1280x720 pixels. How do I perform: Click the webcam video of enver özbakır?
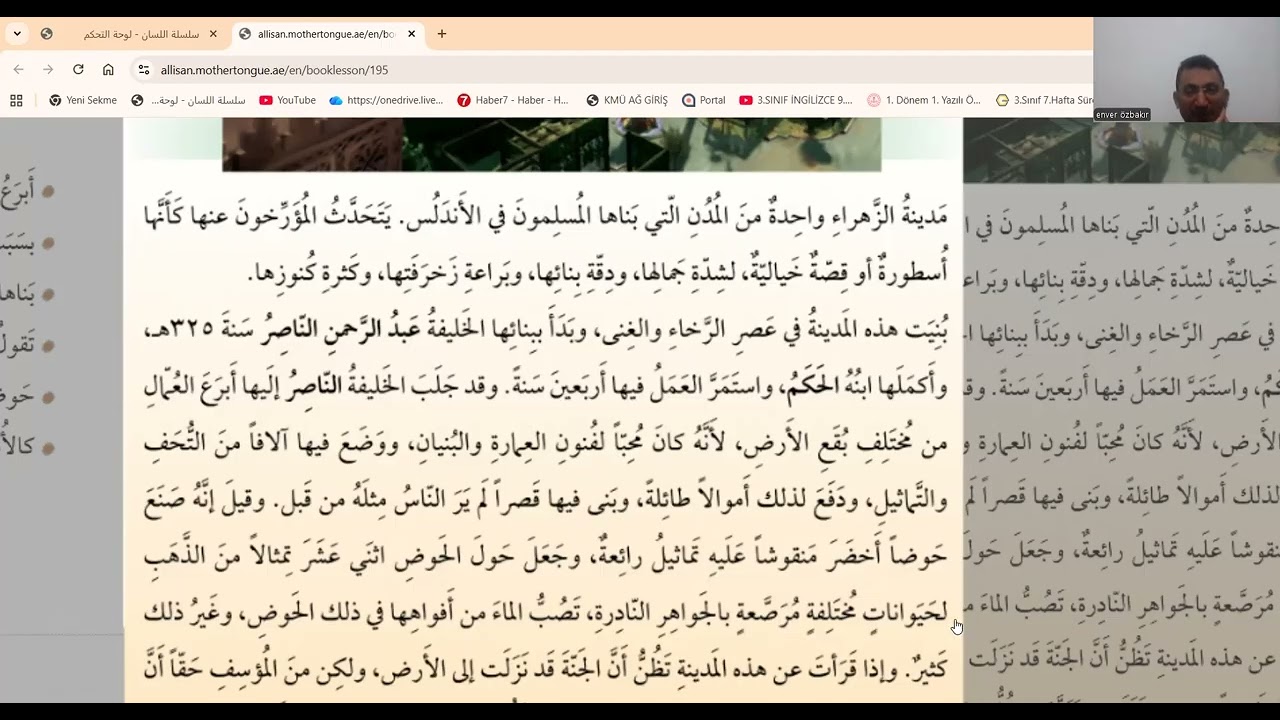[x=1187, y=69]
